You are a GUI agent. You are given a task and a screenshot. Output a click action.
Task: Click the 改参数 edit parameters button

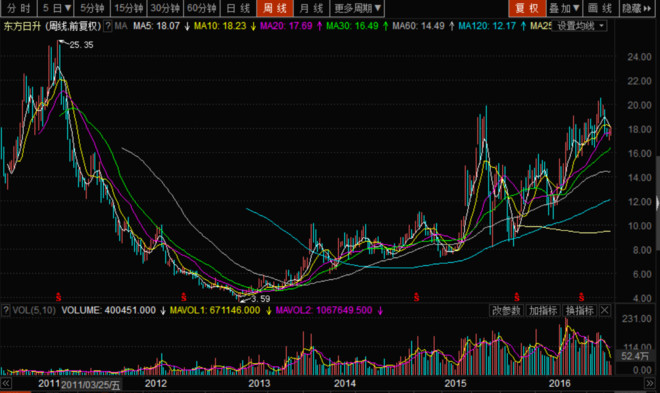(x=506, y=311)
